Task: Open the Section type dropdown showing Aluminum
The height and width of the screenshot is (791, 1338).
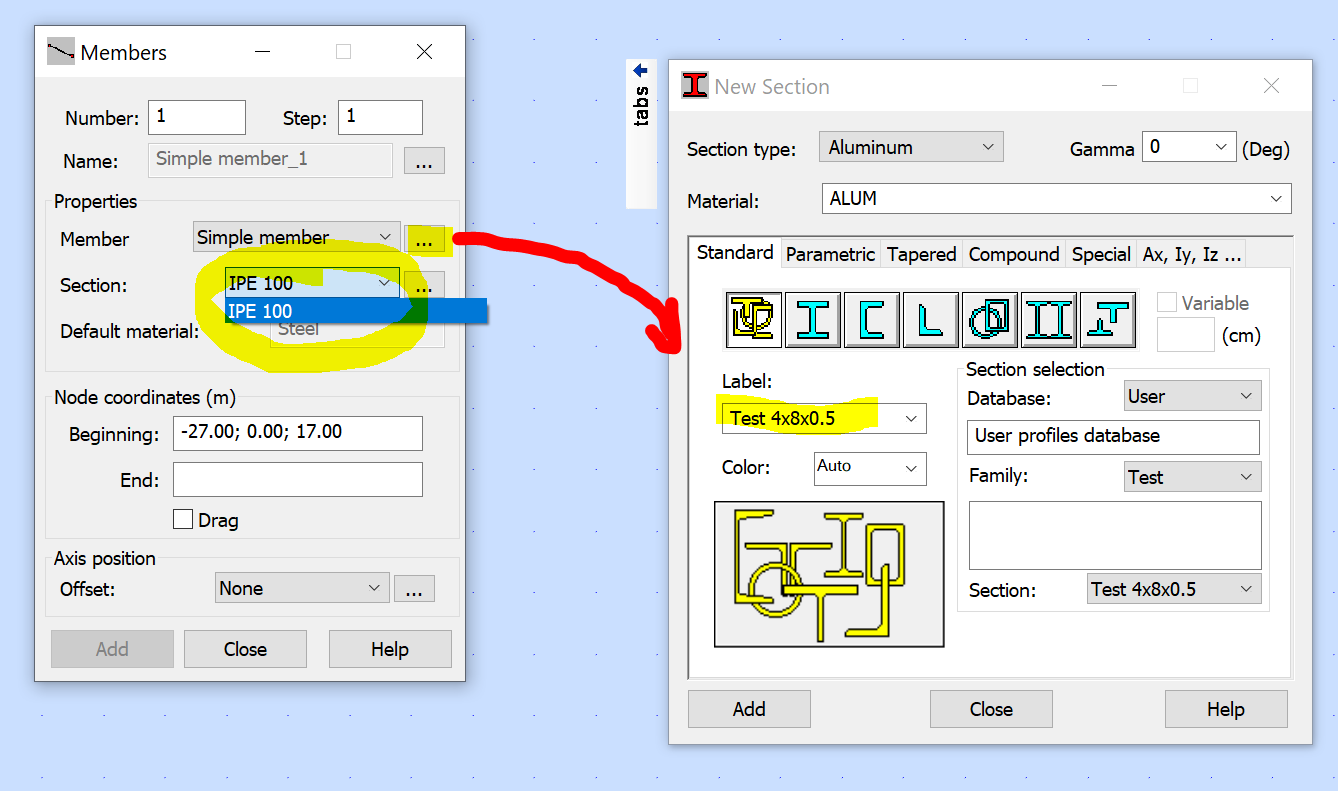Action: tap(910, 146)
